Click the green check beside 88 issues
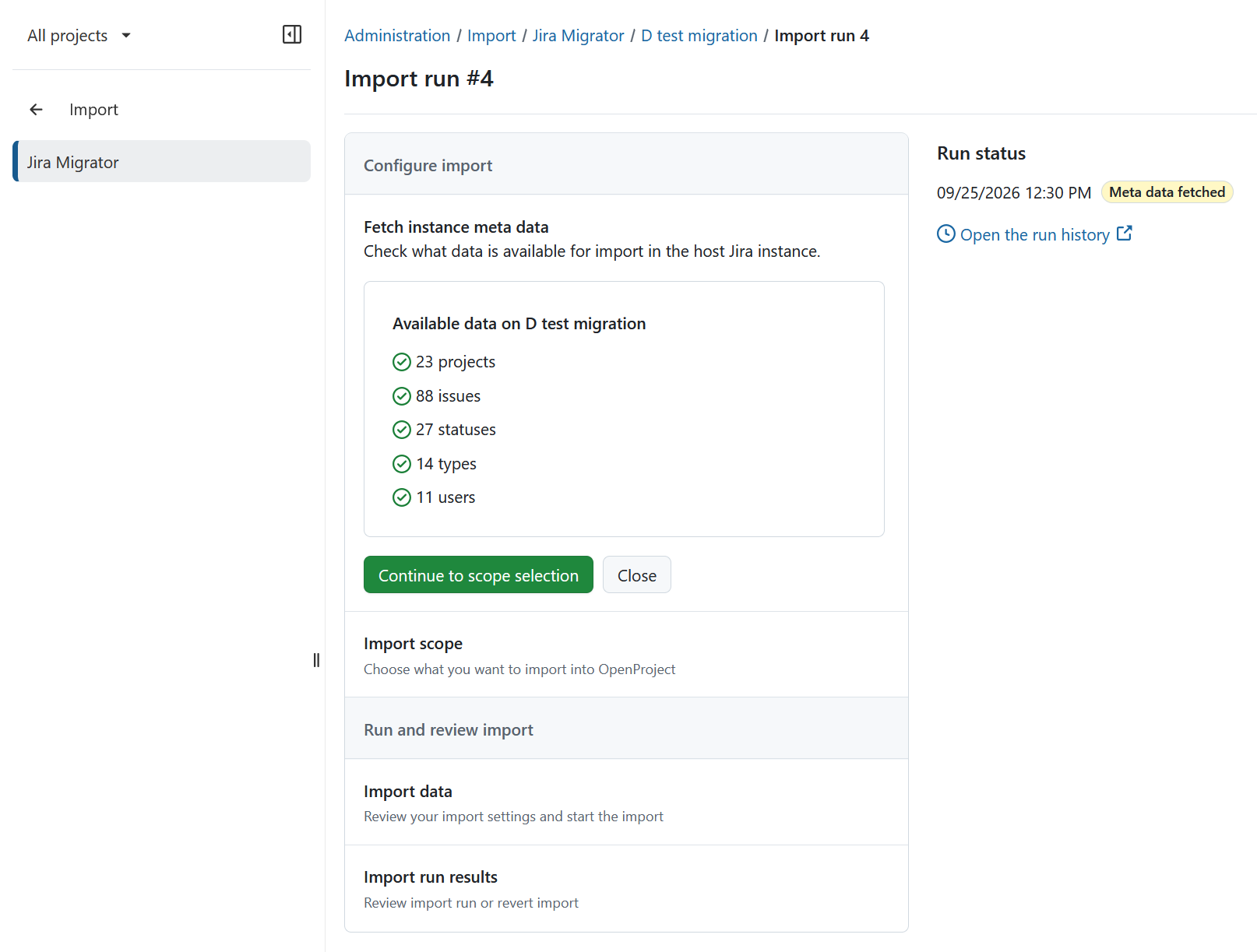The width and height of the screenshot is (1257, 952). coord(402,396)
